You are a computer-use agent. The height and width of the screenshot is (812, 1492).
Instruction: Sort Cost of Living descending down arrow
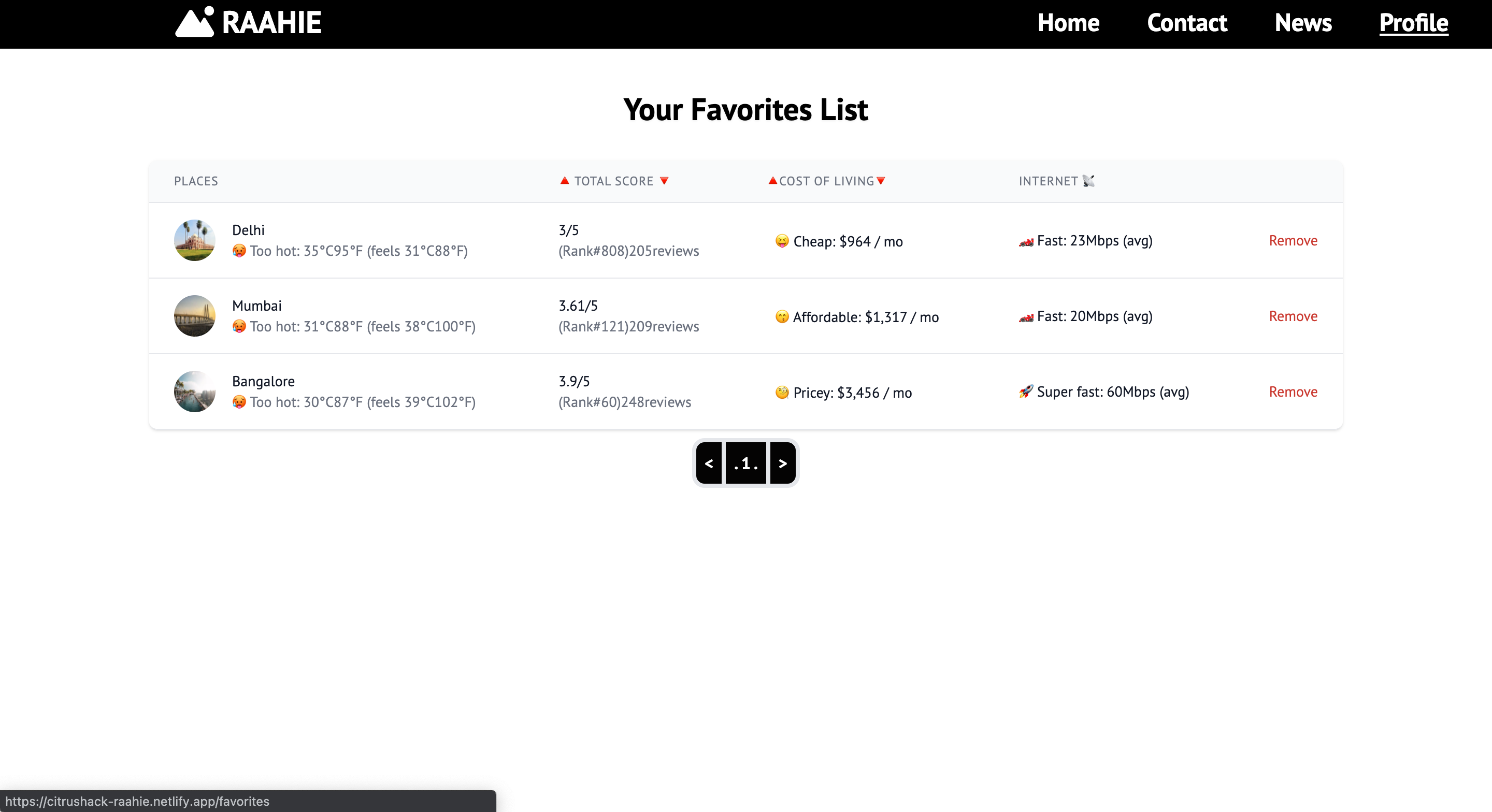881,181
